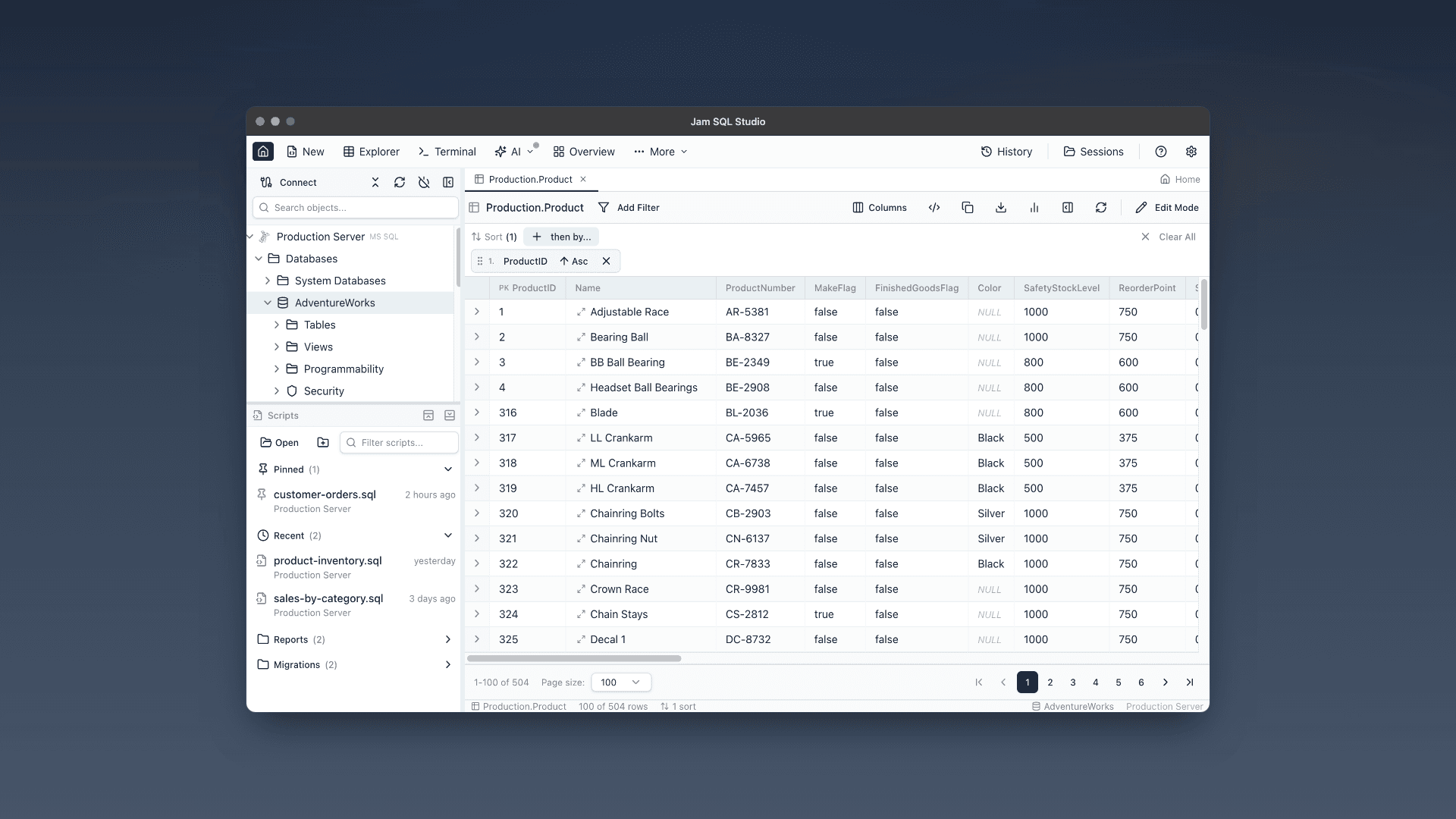Toggle Edit Mode for the table
Viewport: 1456px width, 819px height.
(1166, 207)
